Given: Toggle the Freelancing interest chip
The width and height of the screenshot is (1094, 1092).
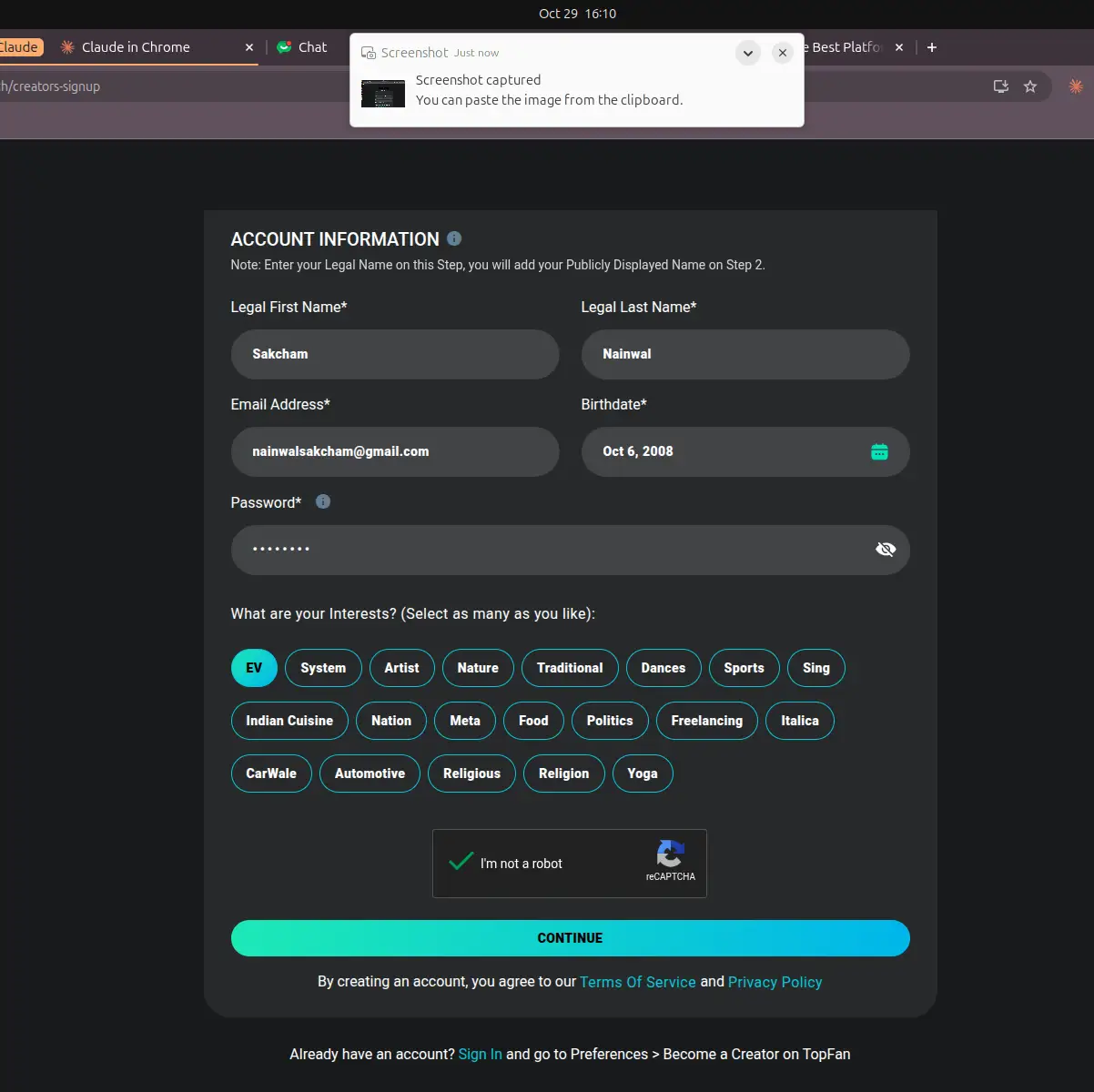Looking at the screenshot, I should (x=707, y=721).
